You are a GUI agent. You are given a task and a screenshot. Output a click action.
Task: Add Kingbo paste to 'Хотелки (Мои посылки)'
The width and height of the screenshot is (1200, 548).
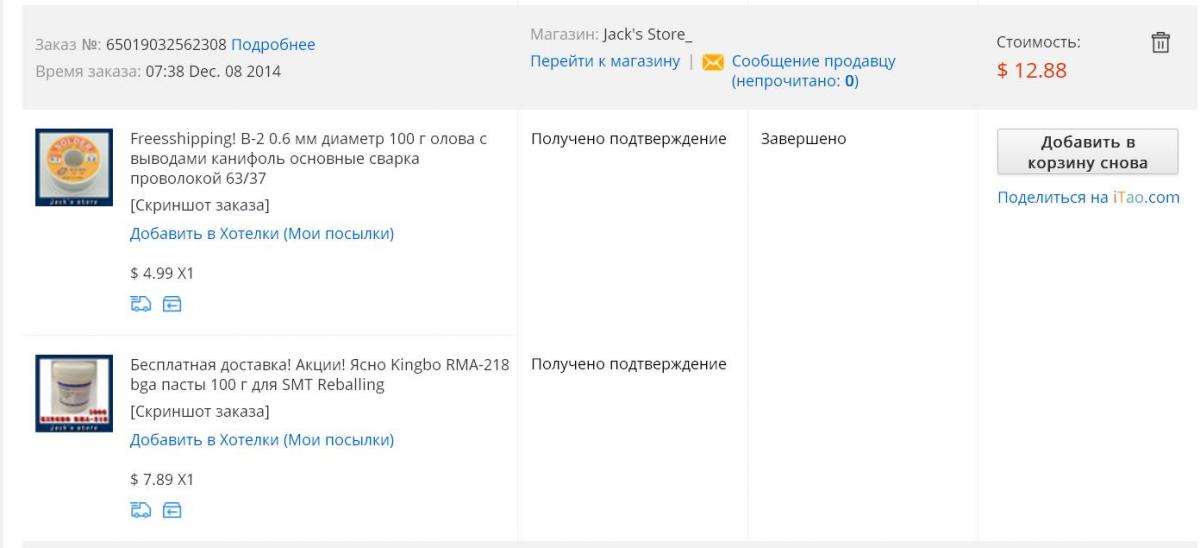[x=262, y=440]
